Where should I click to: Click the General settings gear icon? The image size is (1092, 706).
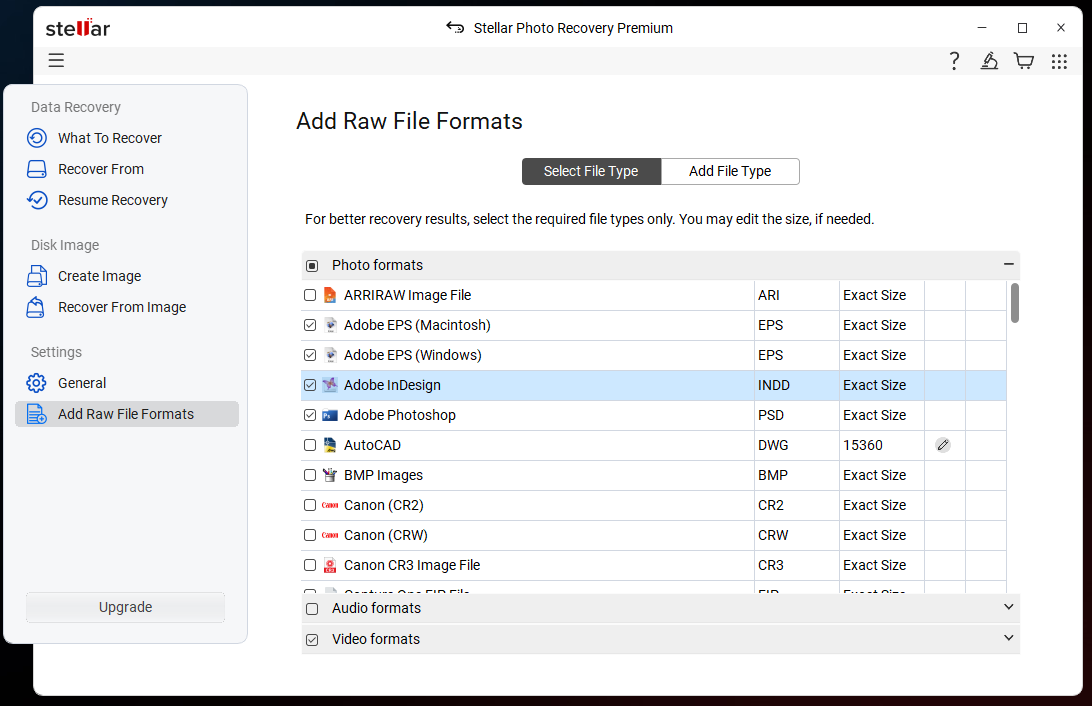(36, 383)
